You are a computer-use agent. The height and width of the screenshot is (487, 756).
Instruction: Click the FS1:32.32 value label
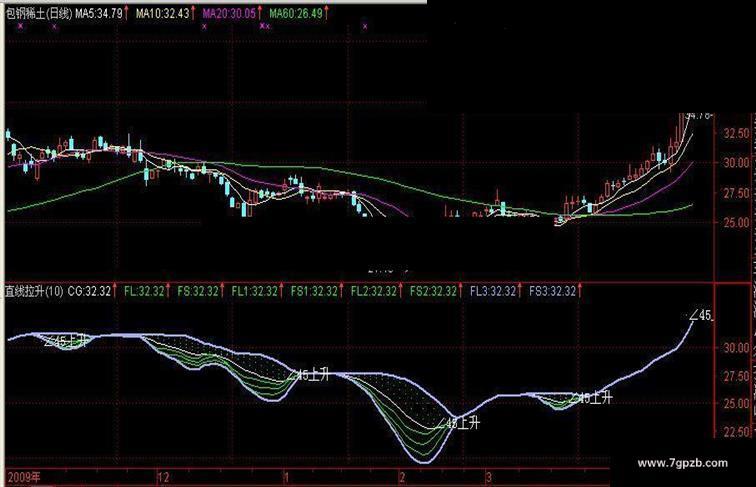click(314, 291)
